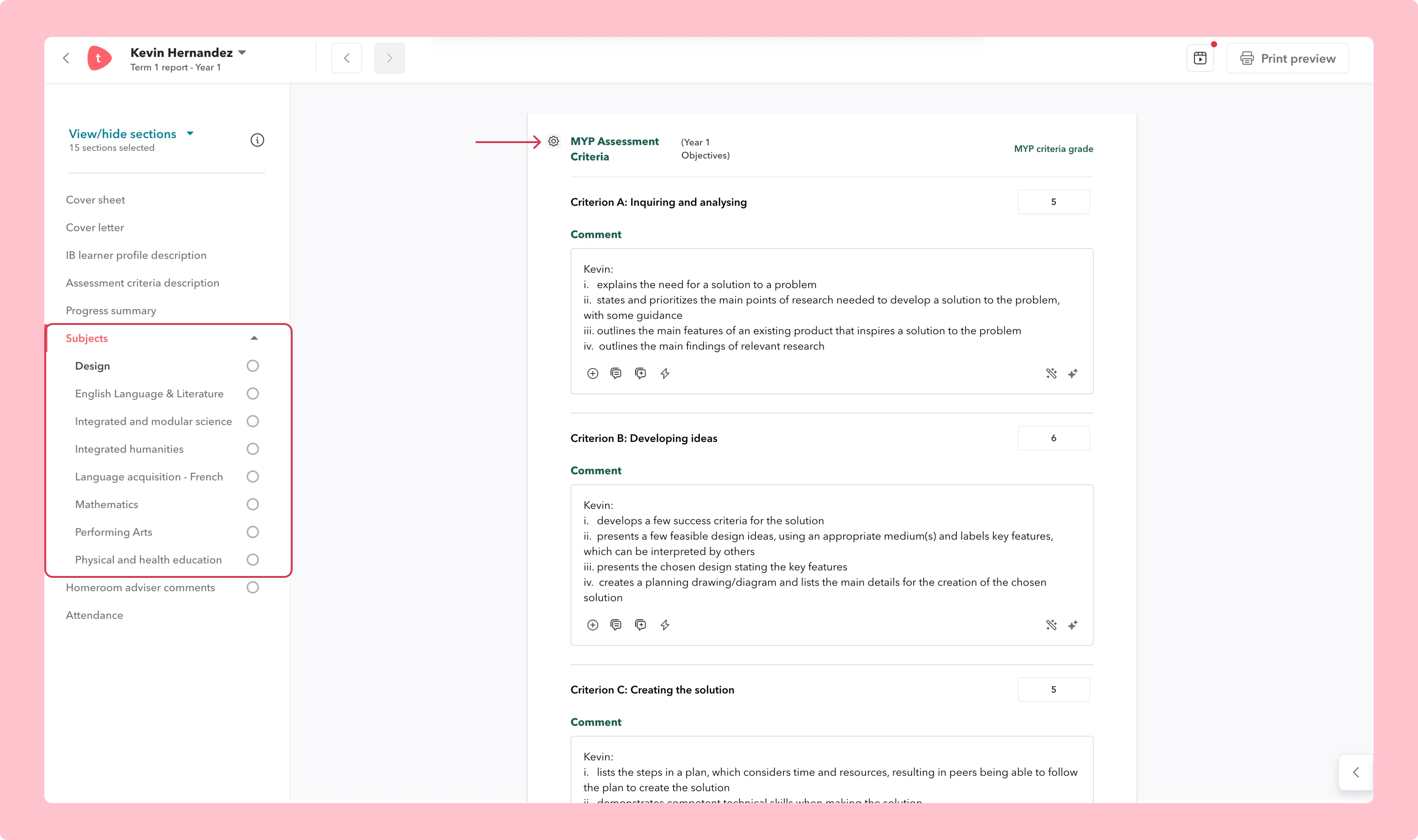Screen dimensions: 1418x840
Task: Toggle Homeroom adviser comments status circle
Action: click(252, 588)
